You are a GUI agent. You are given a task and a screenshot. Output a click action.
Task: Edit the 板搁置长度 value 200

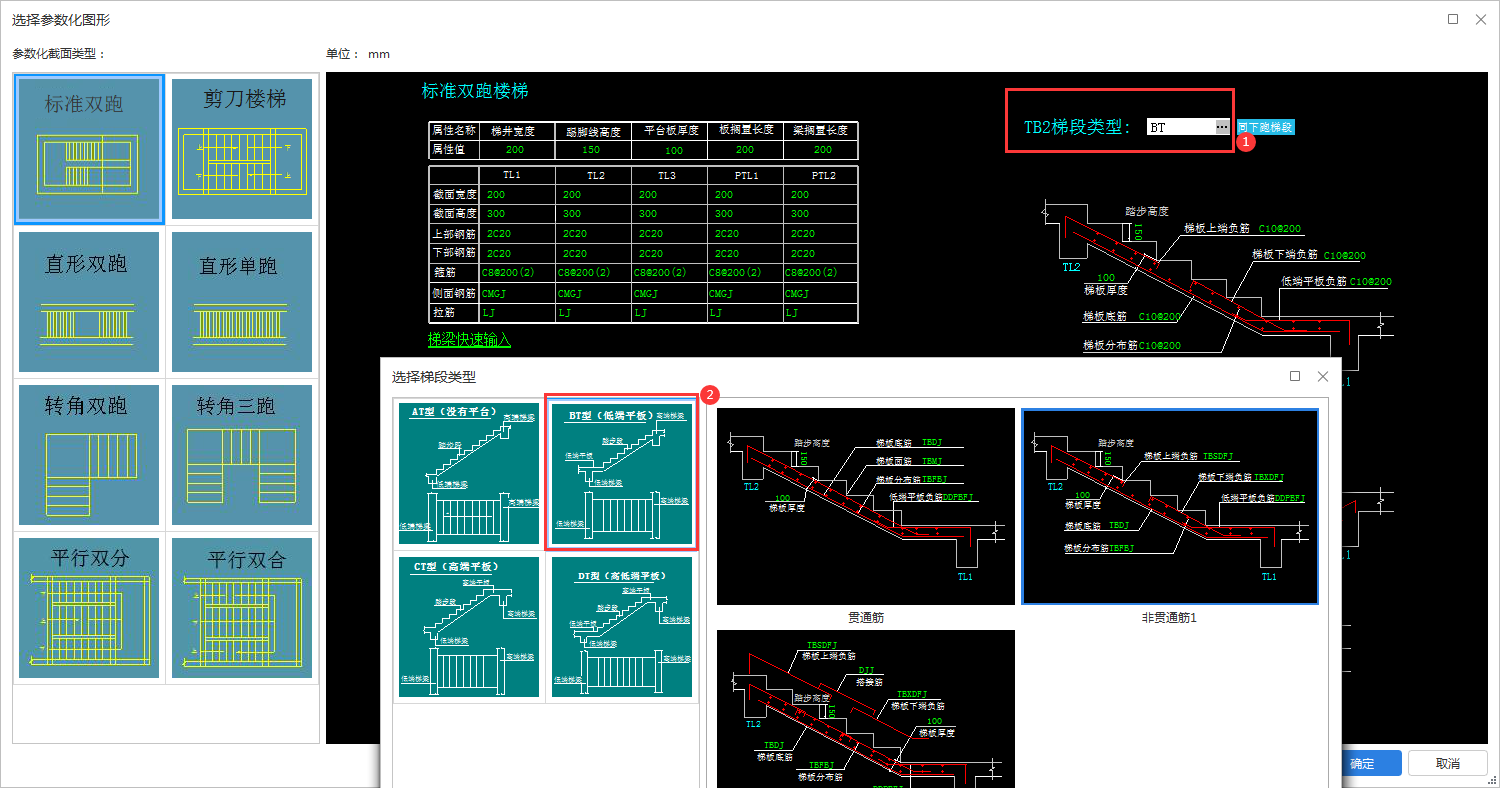pos(745,150)
